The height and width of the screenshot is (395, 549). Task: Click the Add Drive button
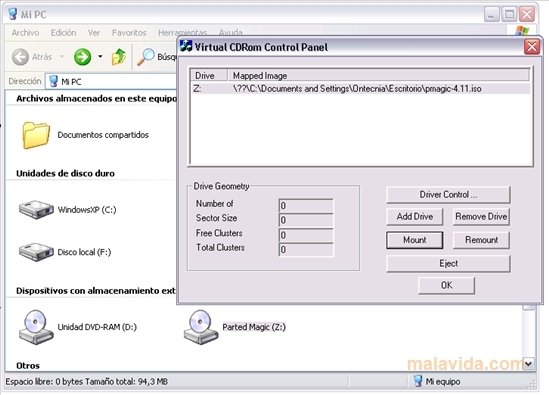415,217
